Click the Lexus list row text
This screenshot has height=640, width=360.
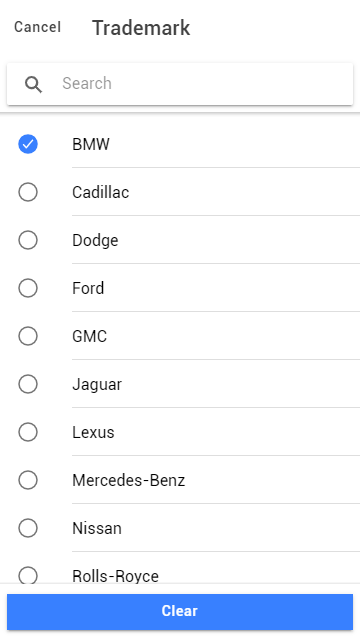click(93, 432)
